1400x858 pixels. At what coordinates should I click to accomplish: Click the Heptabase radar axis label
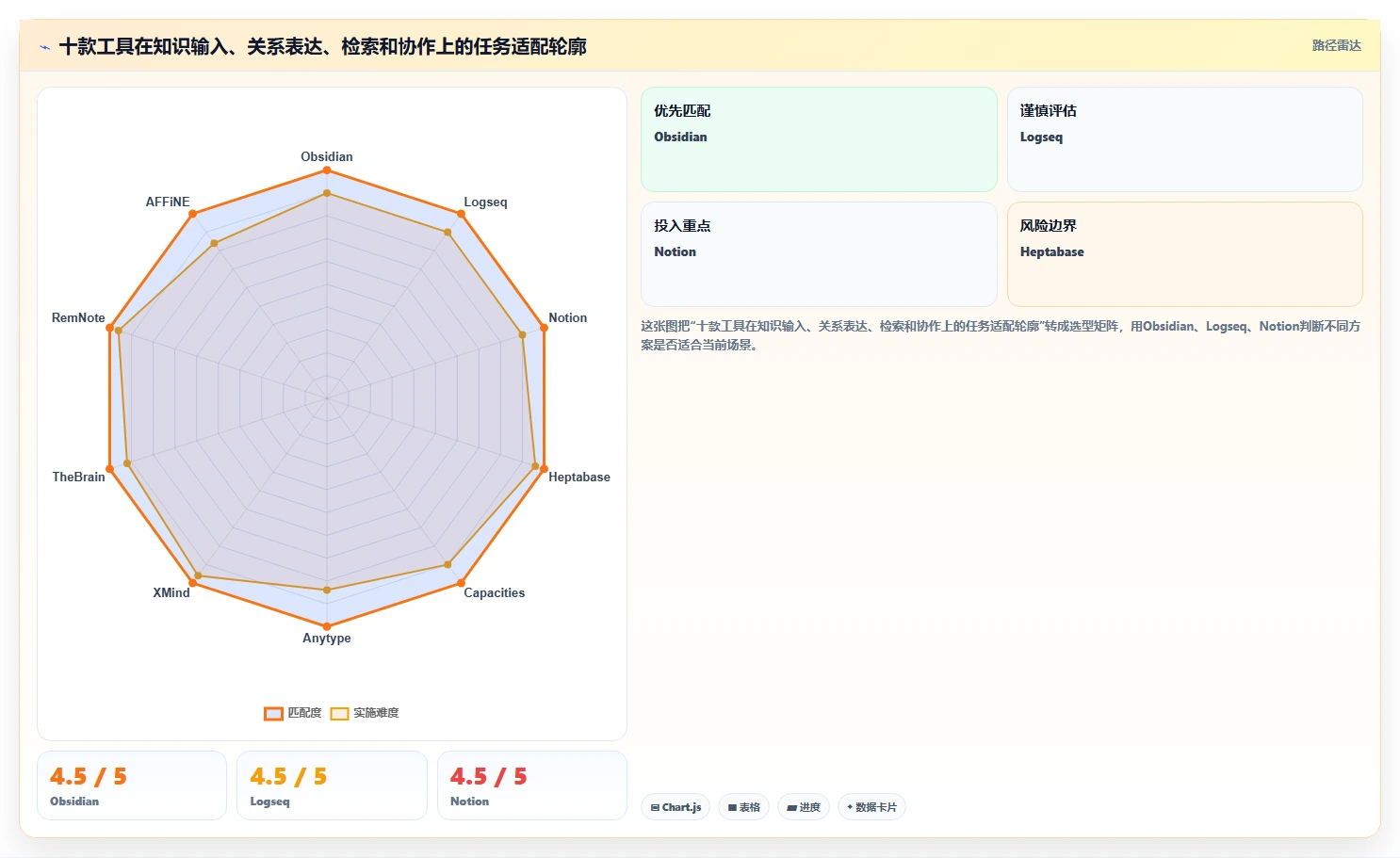[579, 477]
